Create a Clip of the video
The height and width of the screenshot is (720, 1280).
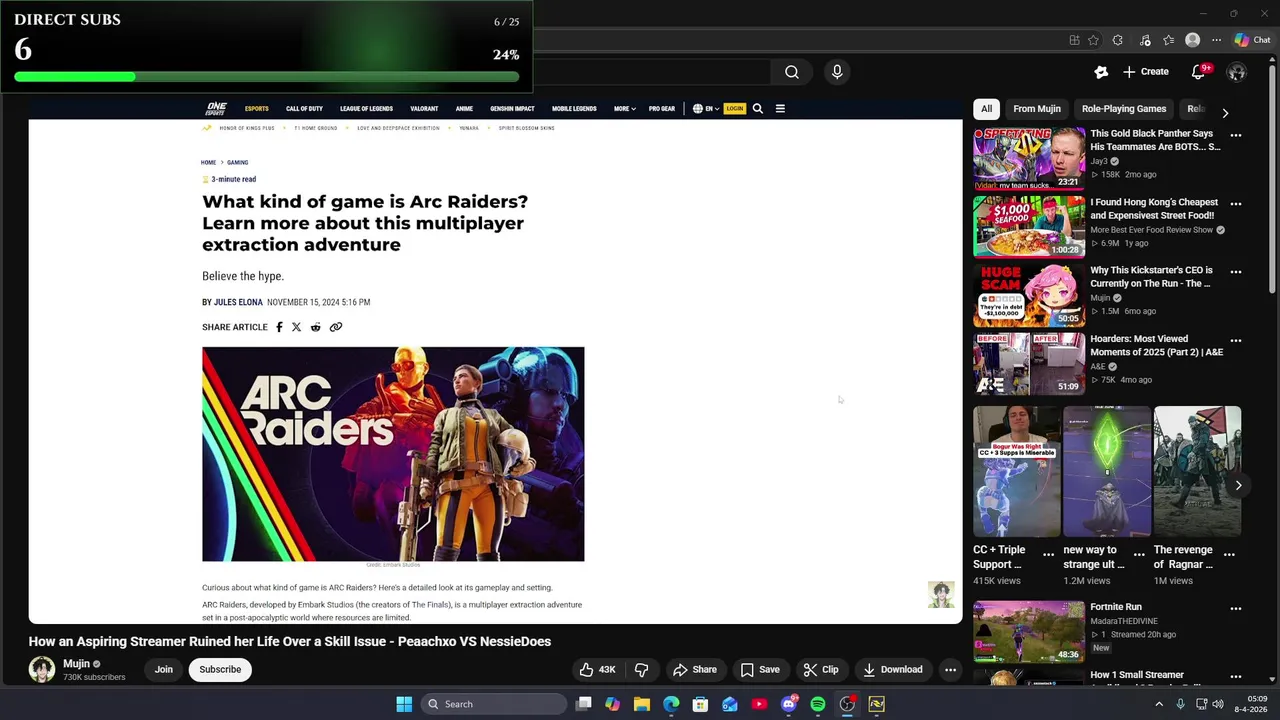tap(821, 670)
